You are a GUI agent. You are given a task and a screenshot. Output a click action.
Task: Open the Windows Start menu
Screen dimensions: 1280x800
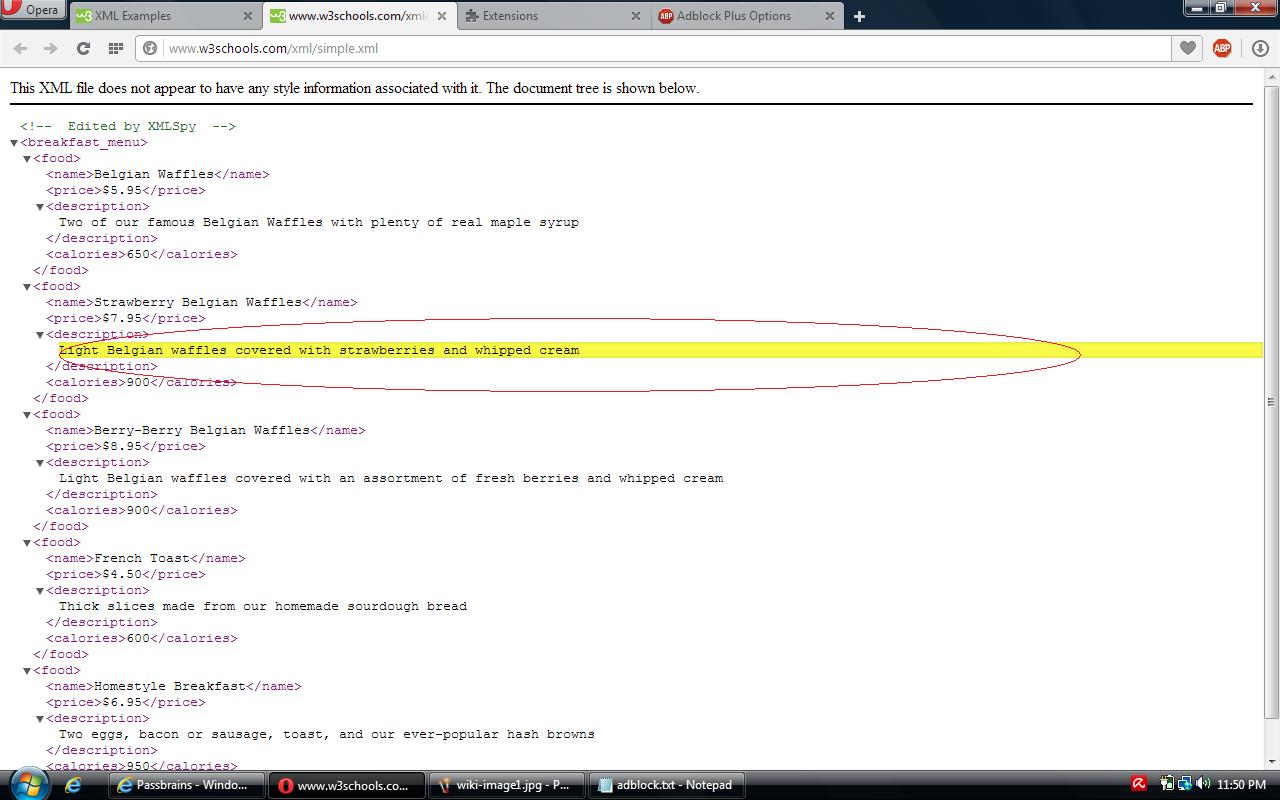click(27, 784)
